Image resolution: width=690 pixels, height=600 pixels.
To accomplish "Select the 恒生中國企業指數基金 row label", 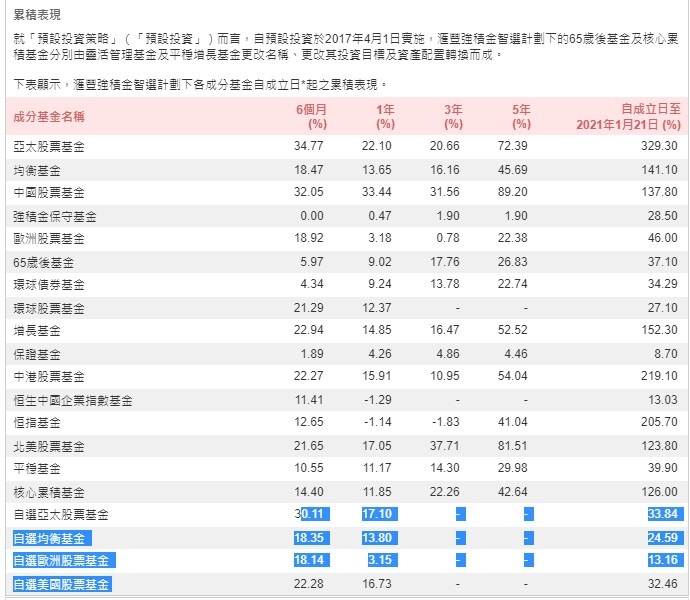I will coord(73,401).
